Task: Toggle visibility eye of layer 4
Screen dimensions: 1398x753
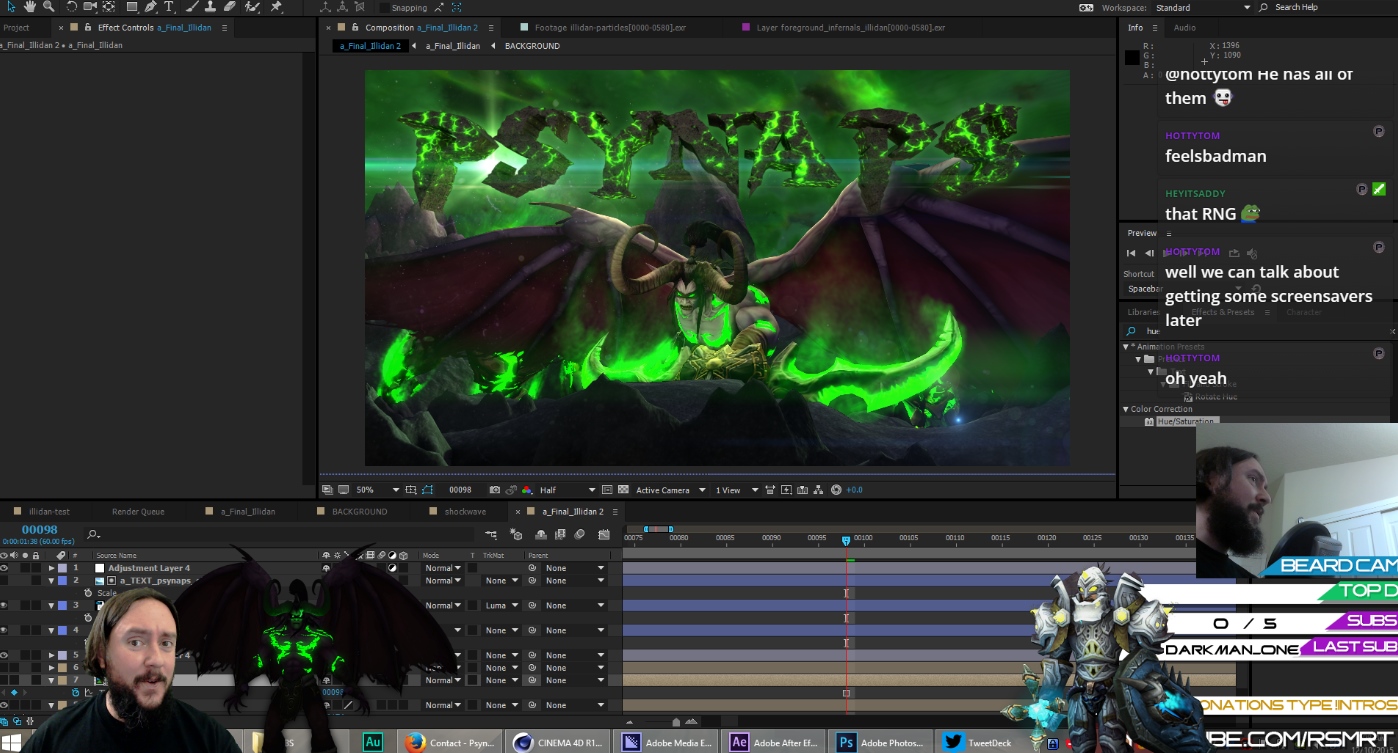Action: click(x=4, y=630)
